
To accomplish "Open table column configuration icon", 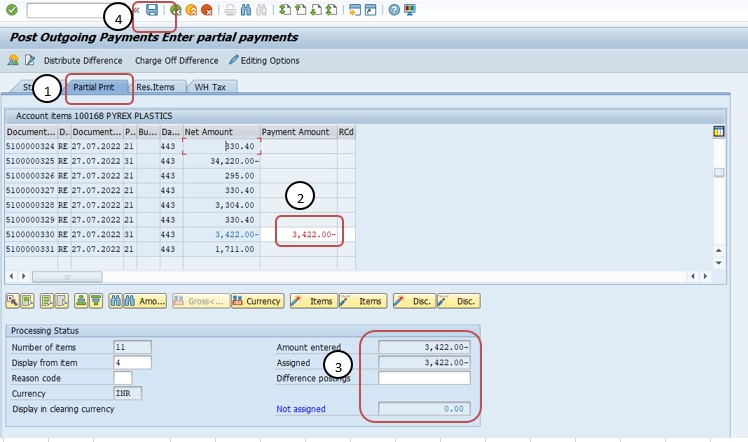I will tap(719, 132).
